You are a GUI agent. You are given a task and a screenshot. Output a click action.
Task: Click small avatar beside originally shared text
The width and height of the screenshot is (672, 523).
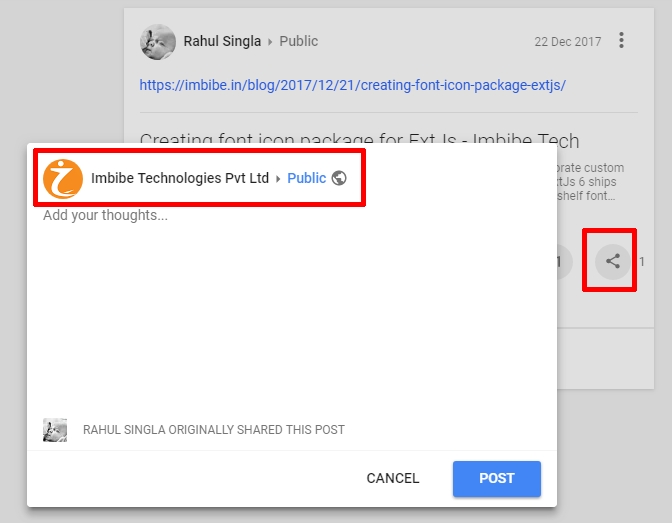point(55,430)
